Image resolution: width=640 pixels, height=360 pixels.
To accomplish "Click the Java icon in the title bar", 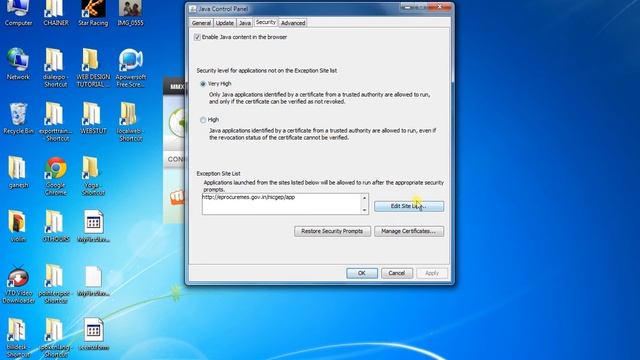I will (x=193, y=9).
